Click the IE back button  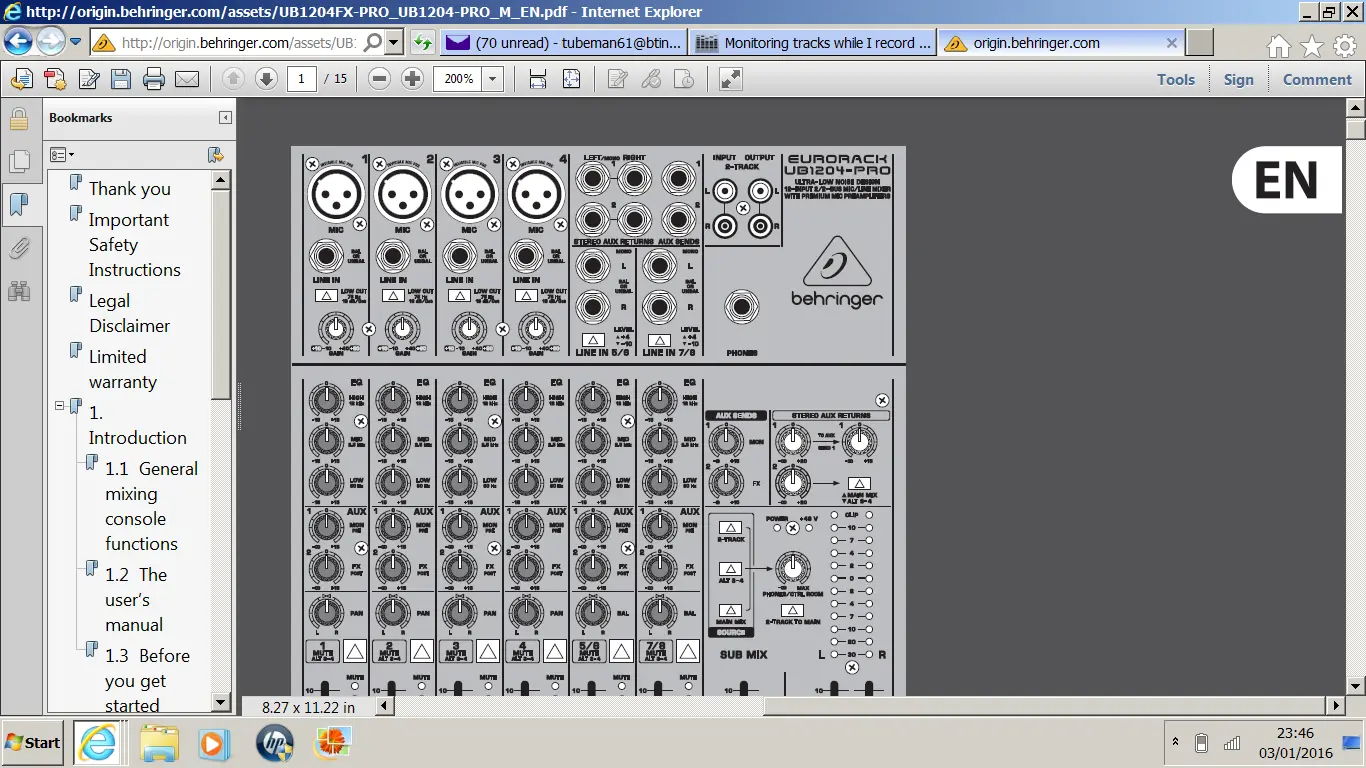pyautogui.click(x=19, y=42)
